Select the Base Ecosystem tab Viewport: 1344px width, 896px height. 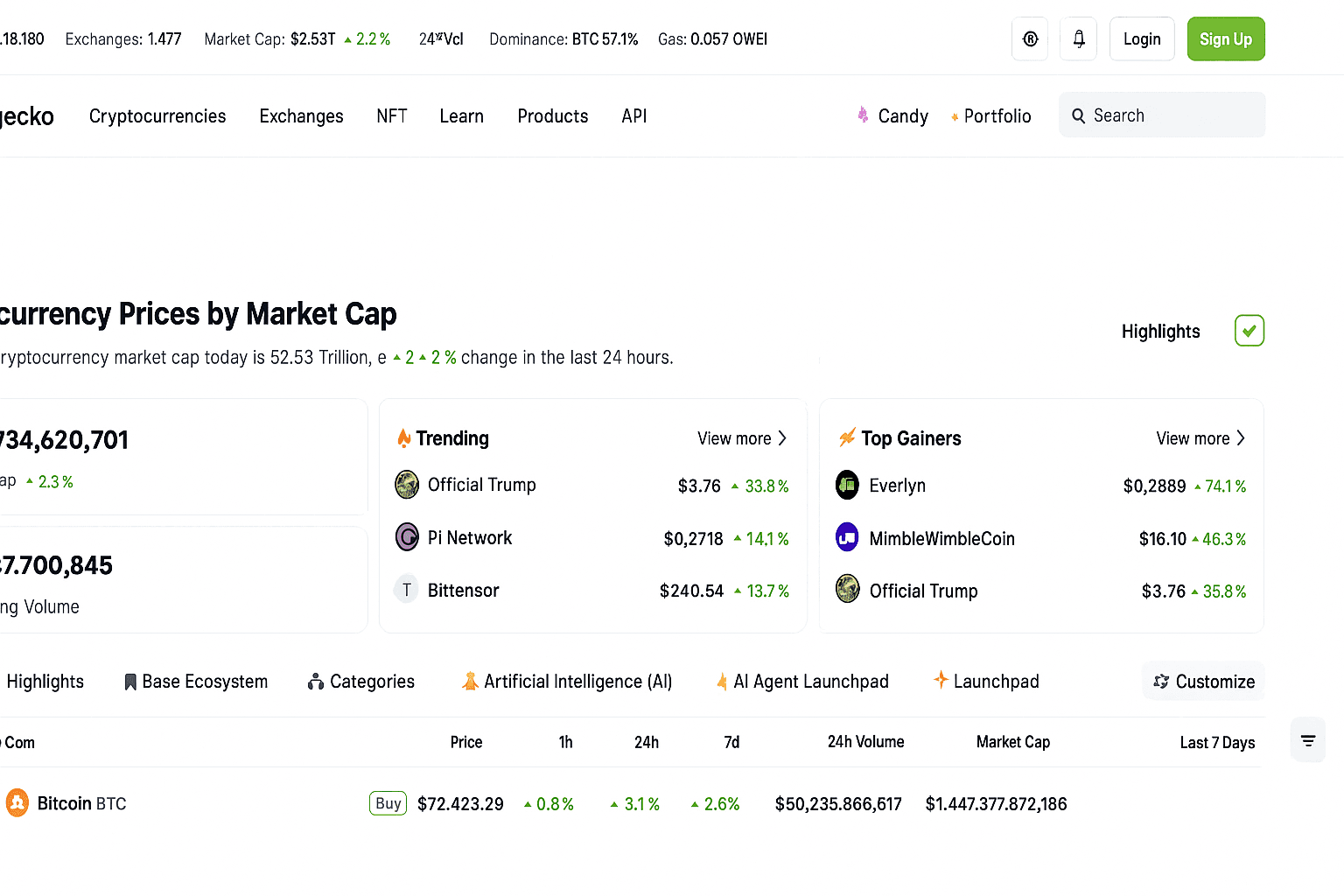coord(205,682)
